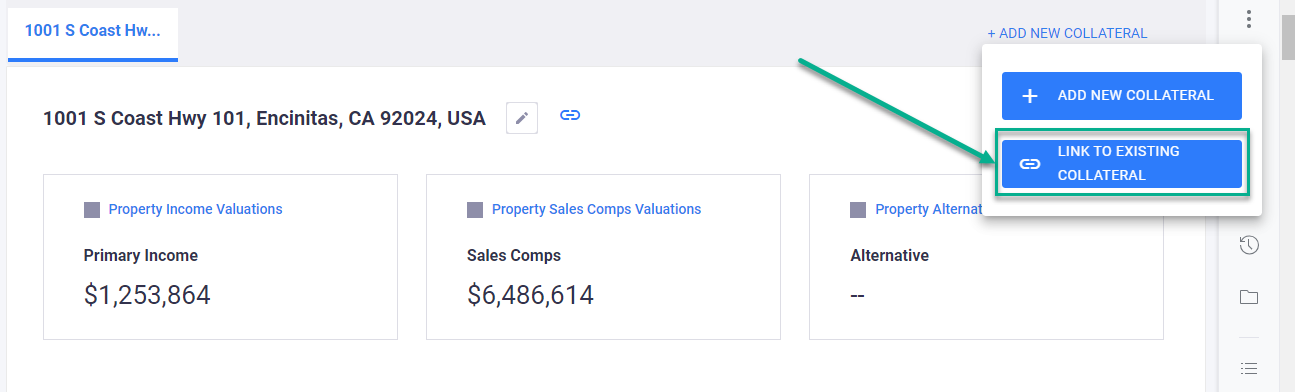Image resolution: width=1295 pixels, height=392 pixels.
Task: Click square icon beside Property Alternative link
Action: 858,210
